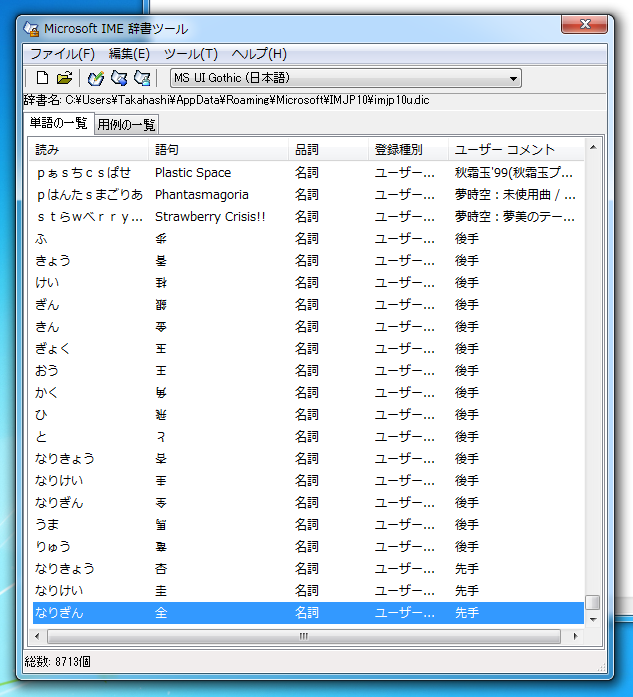Click the edit word toolbar icon
Viewport: 633px width, 697px height.
pyautogui.click(x=119, y=78)
